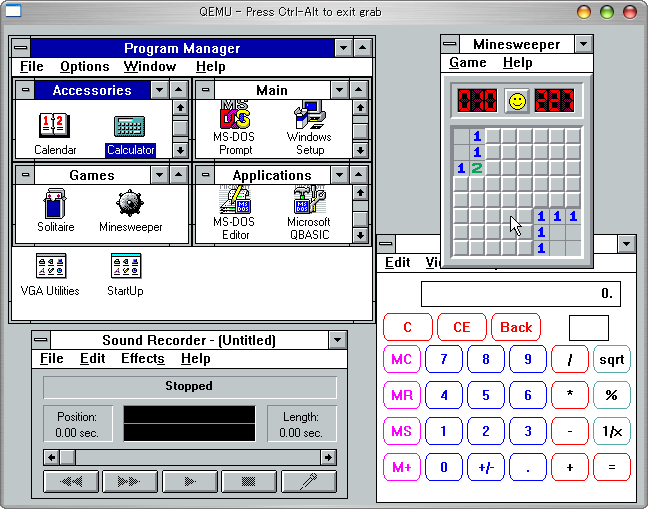Viewport: 648px width, 509px height.
Task: Select the Calculator icon in Accessories
Action: (x=130, y=135)
